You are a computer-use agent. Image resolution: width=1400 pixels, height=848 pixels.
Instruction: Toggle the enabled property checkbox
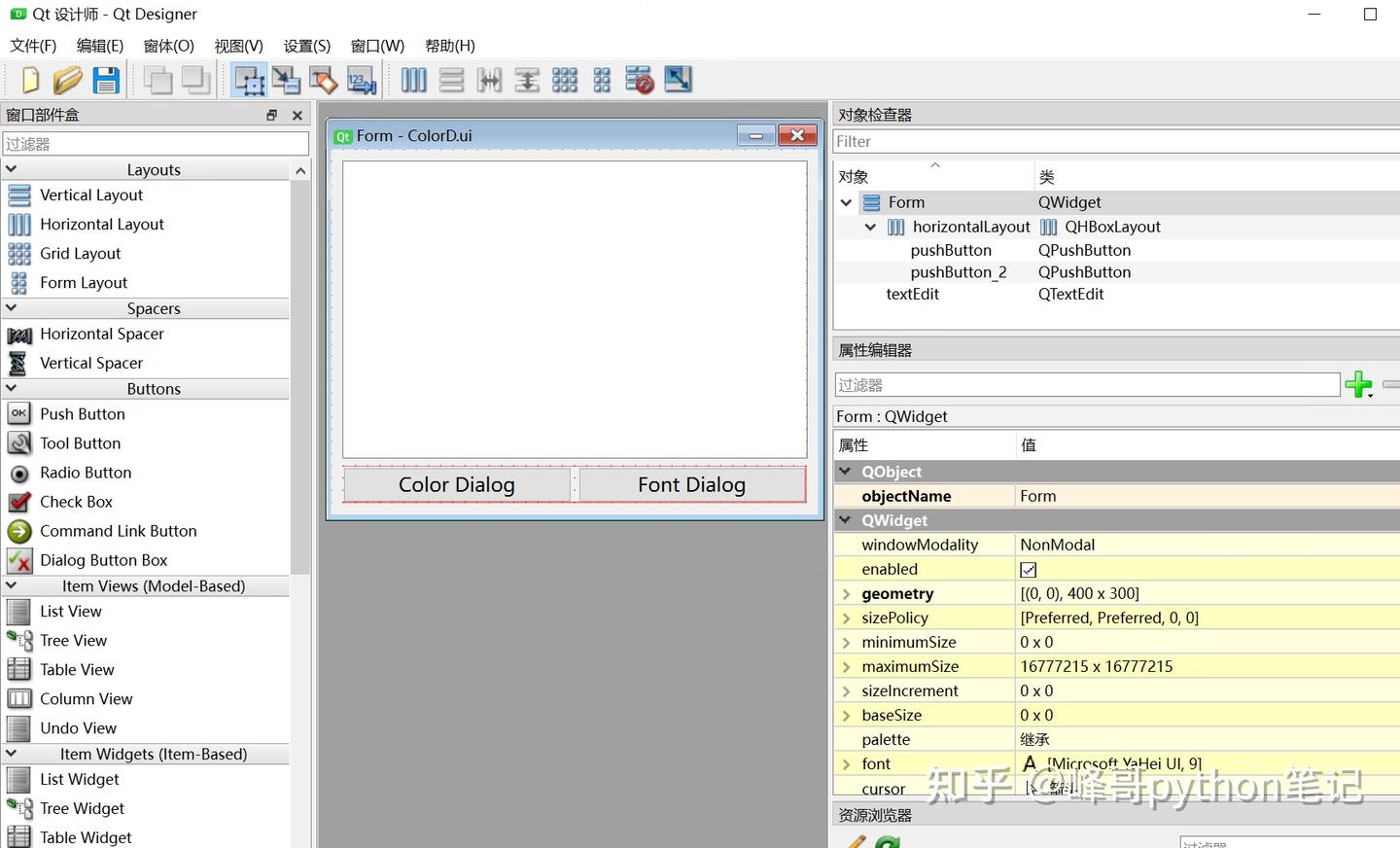tap(1028, 570)
